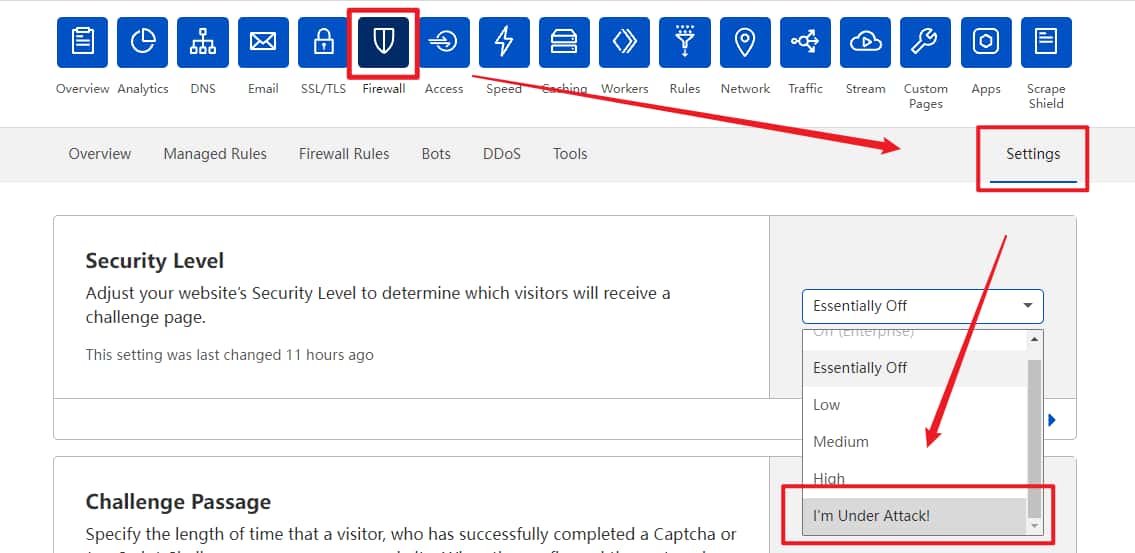1135x553 pixels.
Task: Switch to the Bots tab
Action: [436, 154]
